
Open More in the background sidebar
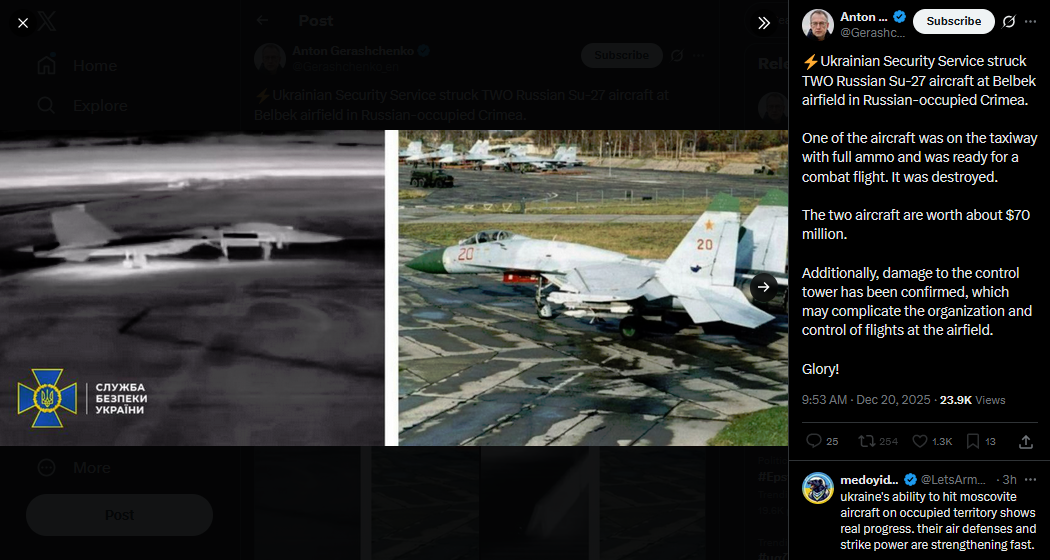[74, 468]
